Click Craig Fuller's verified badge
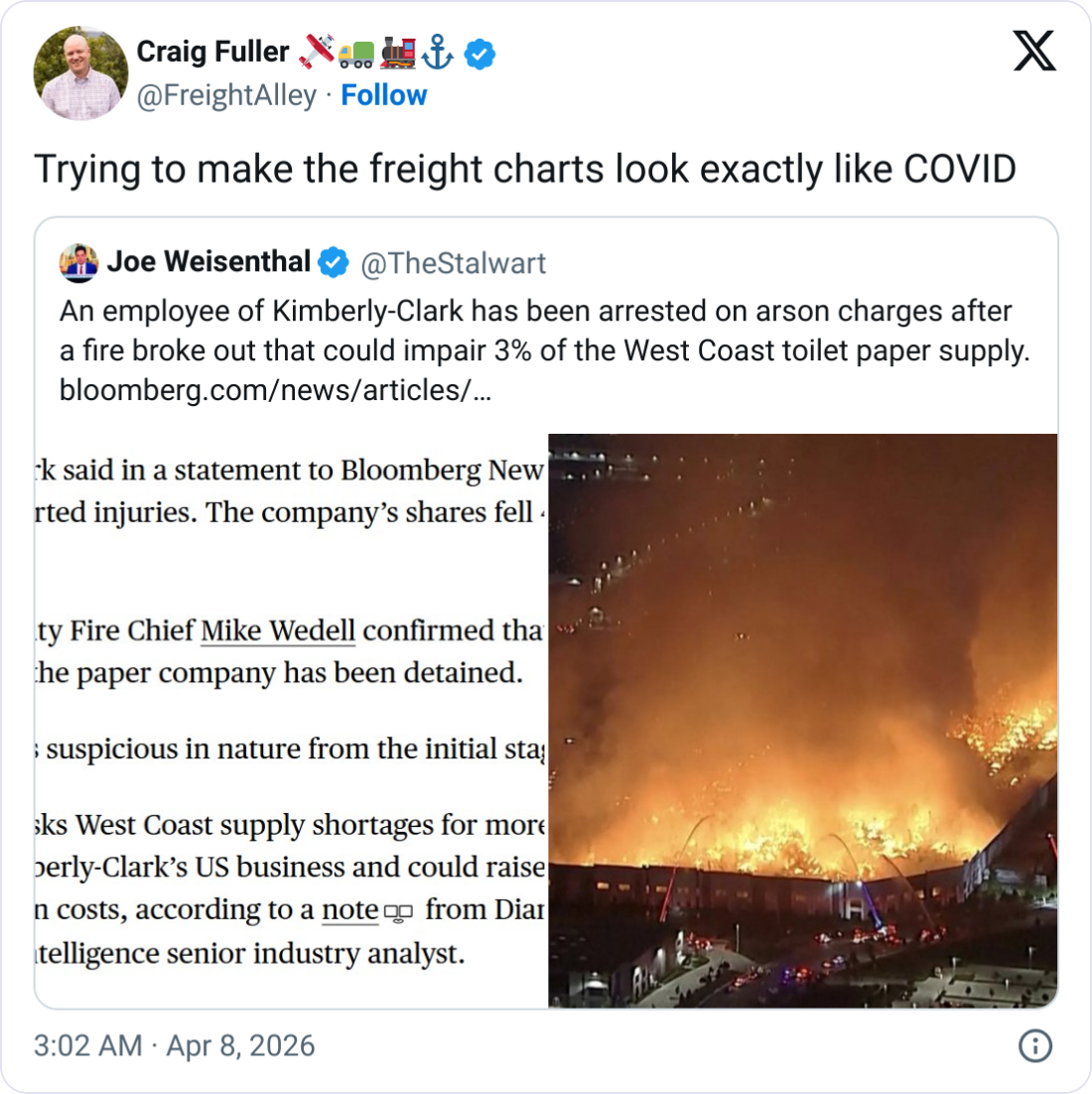 (479, 54)
